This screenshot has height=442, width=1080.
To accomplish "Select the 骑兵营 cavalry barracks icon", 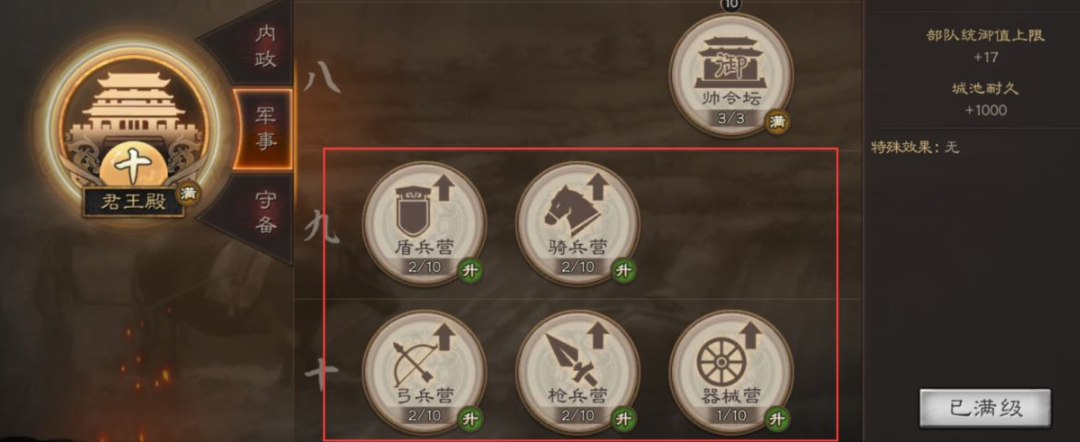I will [x=577, y=222].
